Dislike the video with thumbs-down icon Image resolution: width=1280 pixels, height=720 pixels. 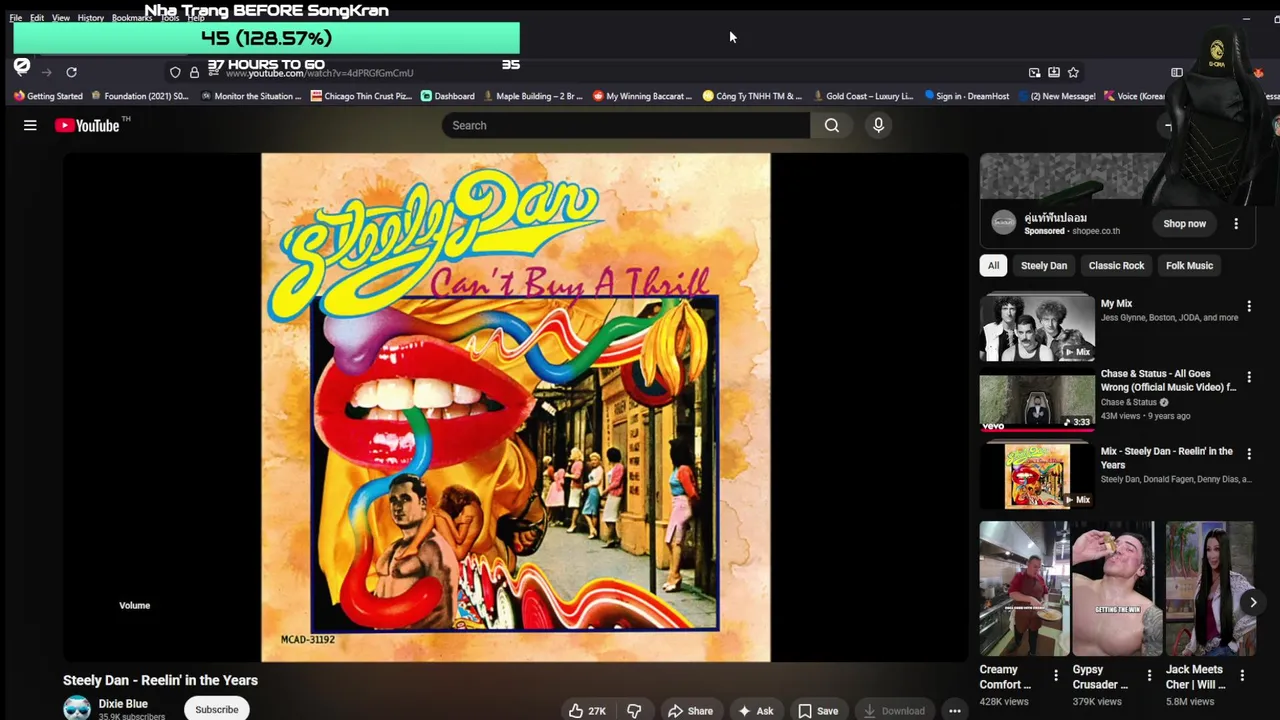634,710
